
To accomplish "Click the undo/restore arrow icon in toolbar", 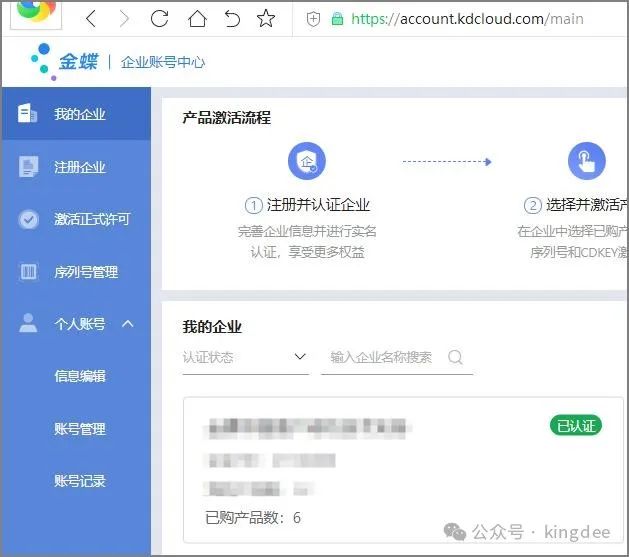I will tap(231, 19).
